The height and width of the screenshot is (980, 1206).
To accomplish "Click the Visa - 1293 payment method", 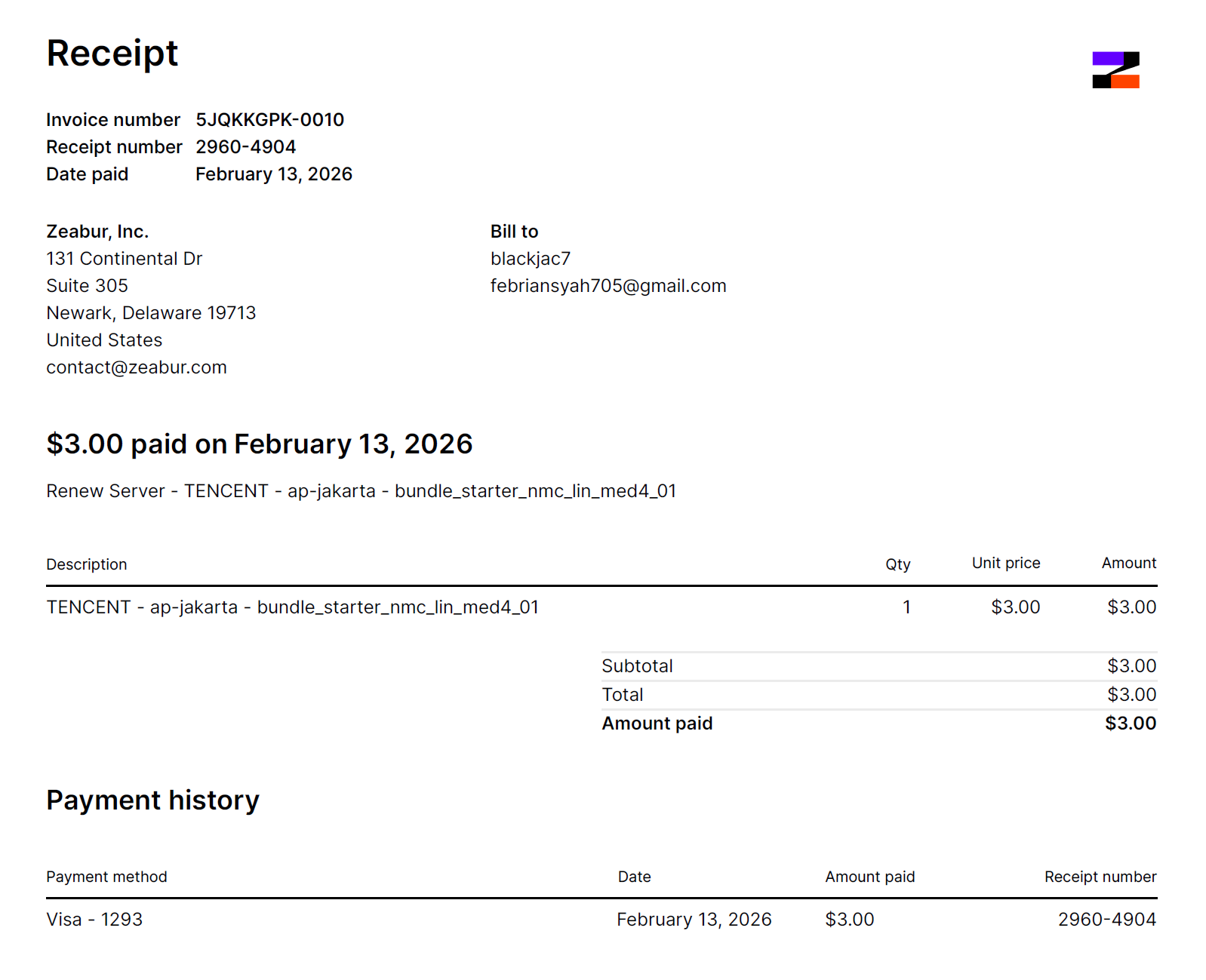I will [94, 920].
